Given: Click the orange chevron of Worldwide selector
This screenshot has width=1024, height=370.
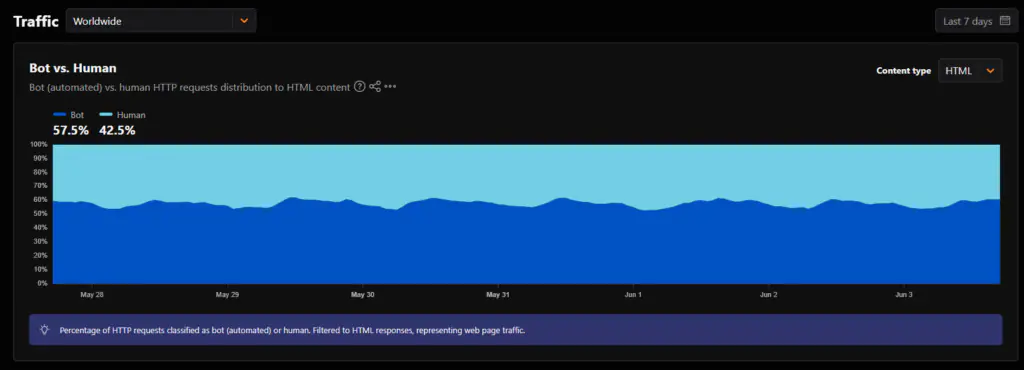Looking at the screenshot, I should pyautogui.click(x=244, y=21).
